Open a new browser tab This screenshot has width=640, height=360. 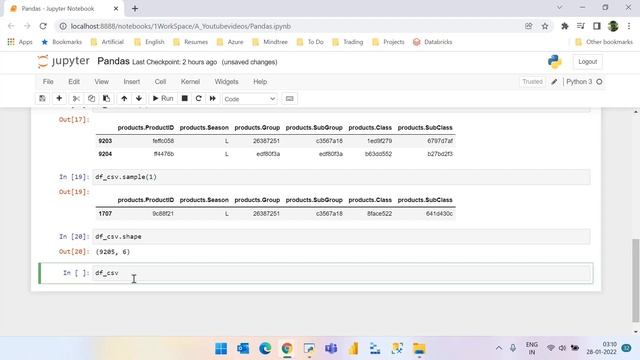point(135,8)
